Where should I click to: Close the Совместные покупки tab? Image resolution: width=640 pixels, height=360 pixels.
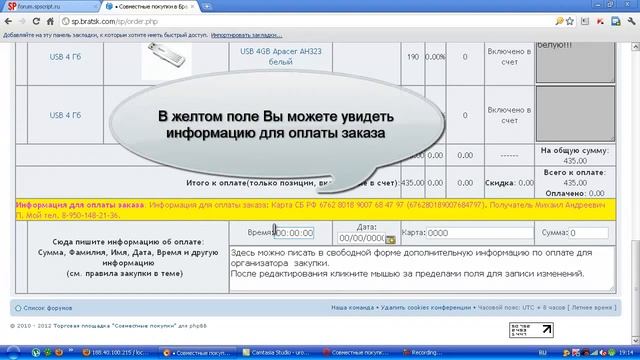(x=192, y=7)
